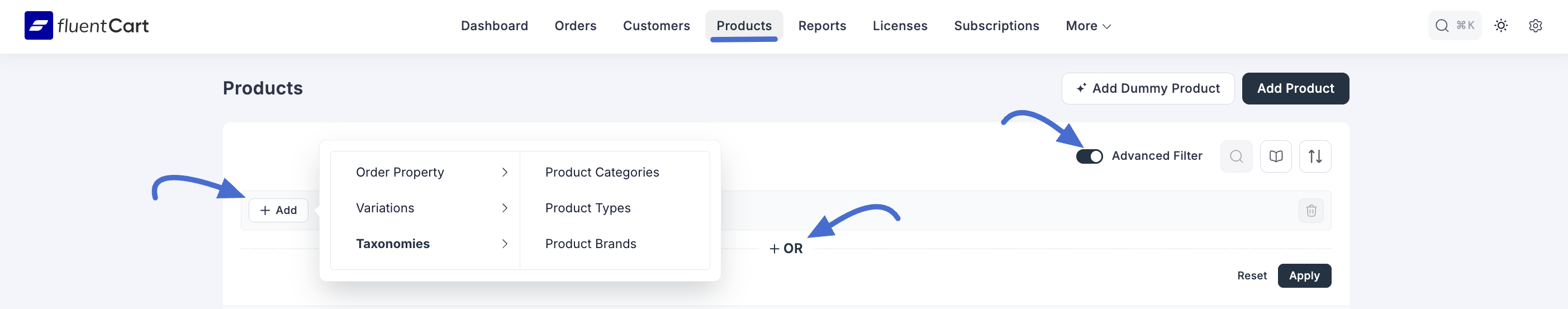1568x309 pixels.
Task: Apply the advanced filter
Action: point(1304,275)
